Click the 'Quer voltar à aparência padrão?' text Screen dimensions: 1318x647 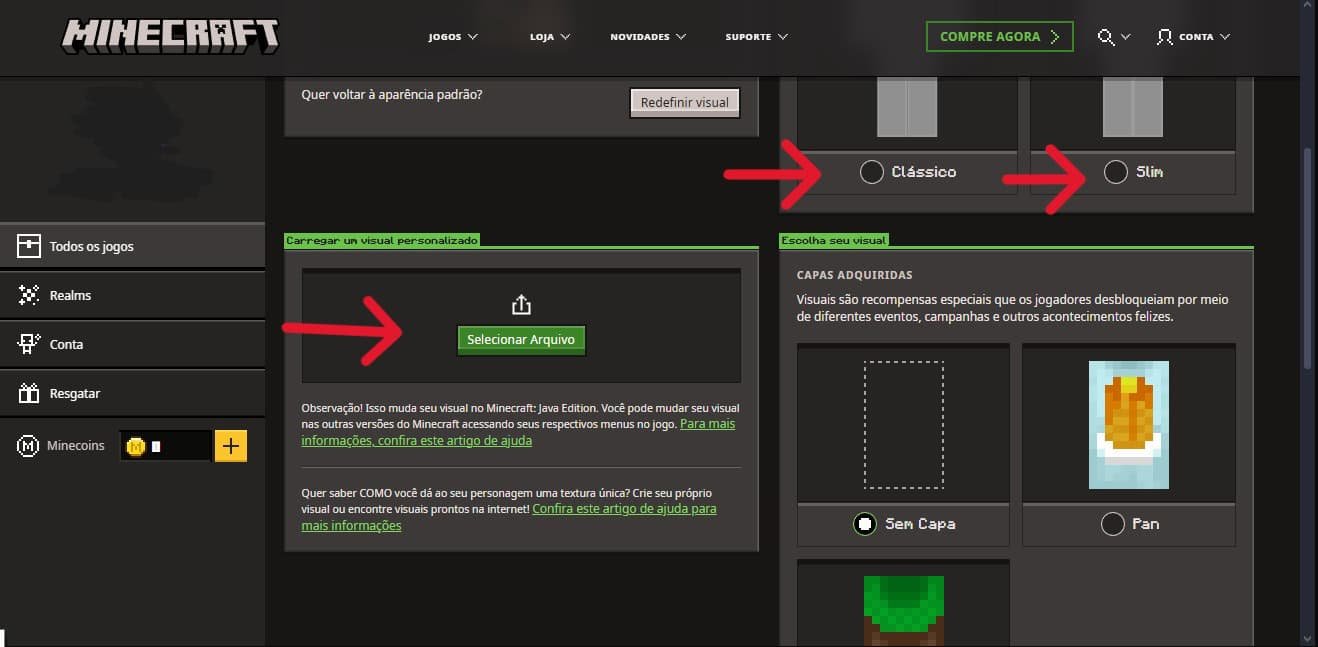[x=392, y=95]
